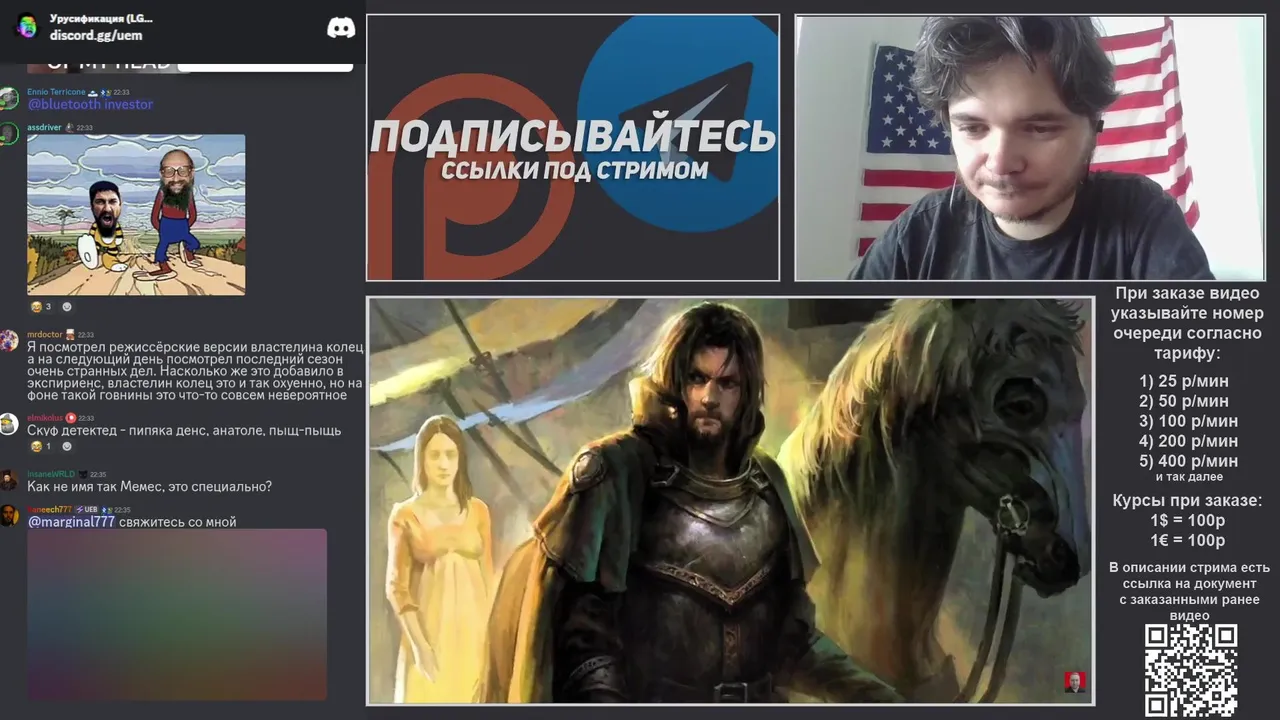Open the @bluetooth investor mention
This screenshot has height=720, width=1280.
[x=90, y=104]
